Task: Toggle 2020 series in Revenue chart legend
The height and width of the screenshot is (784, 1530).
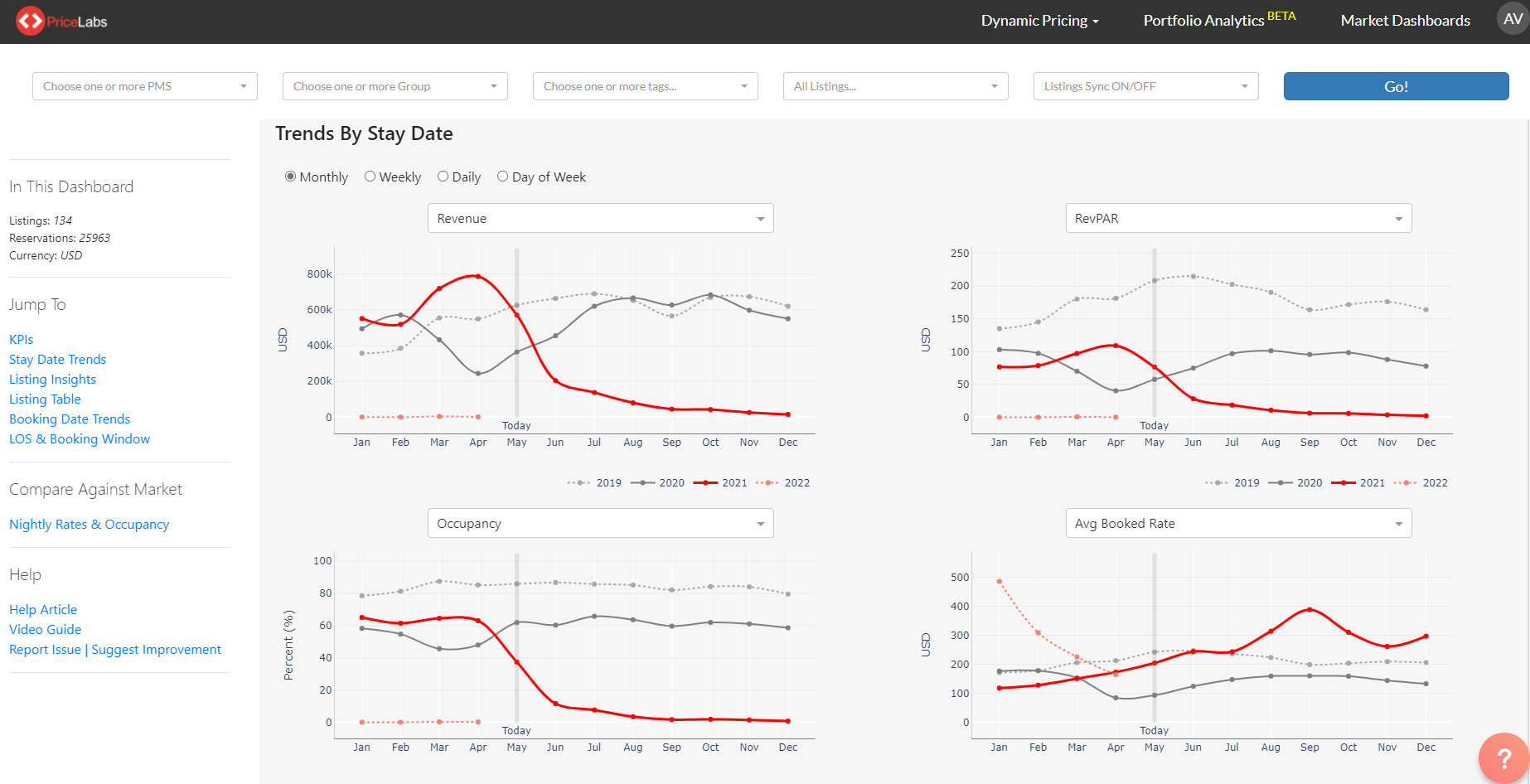Action: click(x=657, y=483)
